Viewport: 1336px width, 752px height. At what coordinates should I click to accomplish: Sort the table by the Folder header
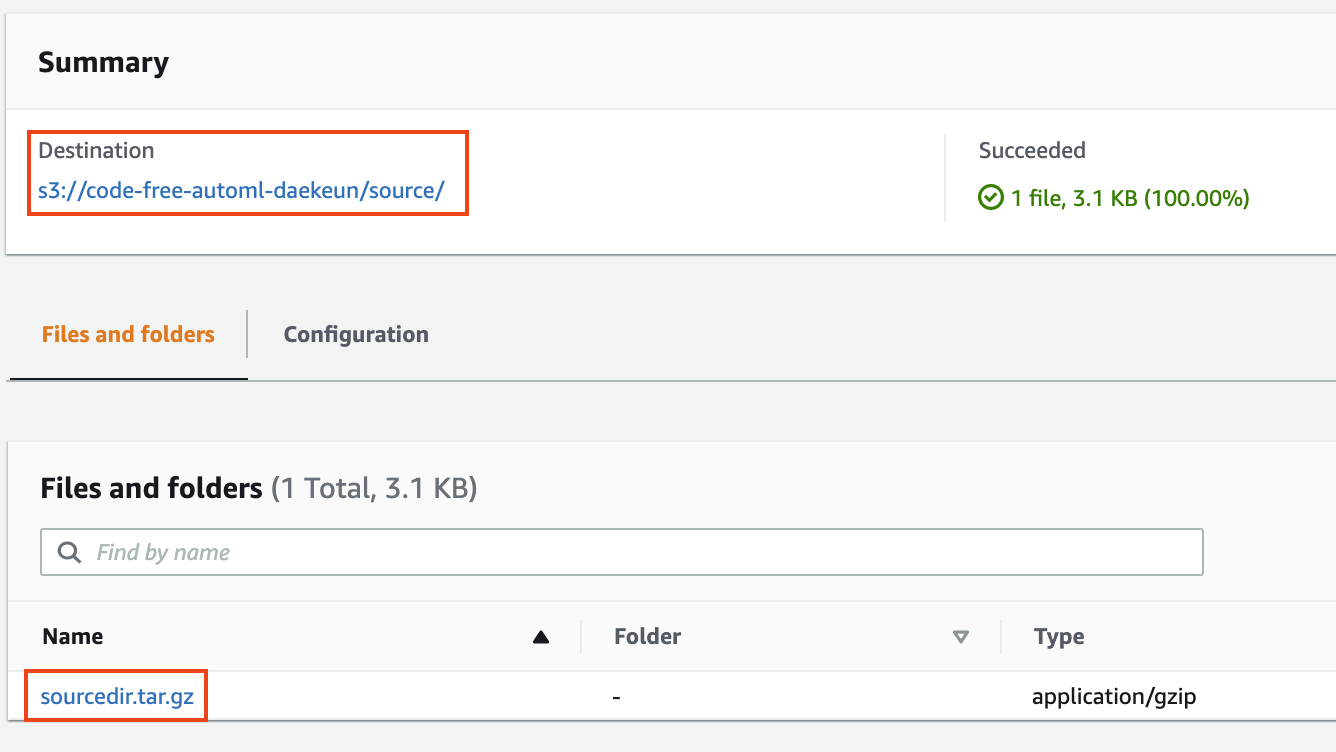[x=647, y=636]
